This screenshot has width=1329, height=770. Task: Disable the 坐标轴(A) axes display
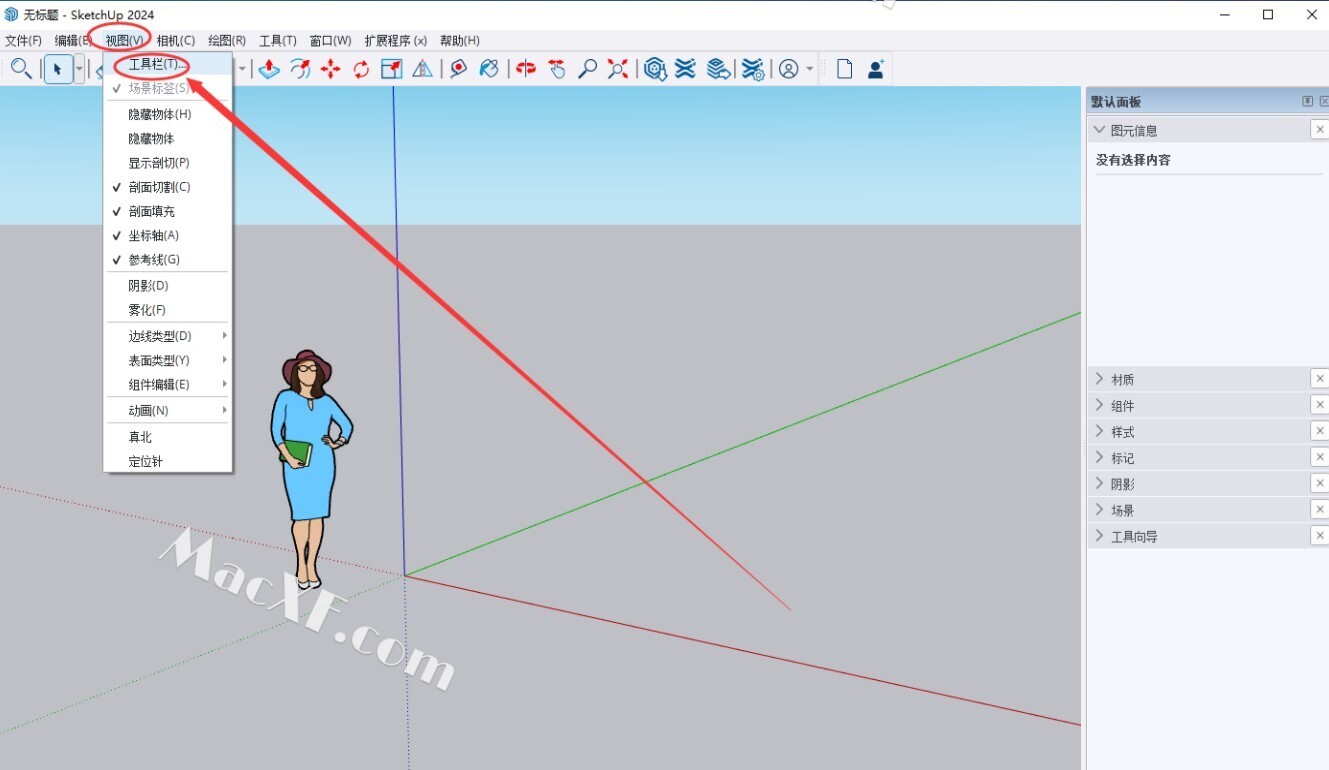point(168,235)
